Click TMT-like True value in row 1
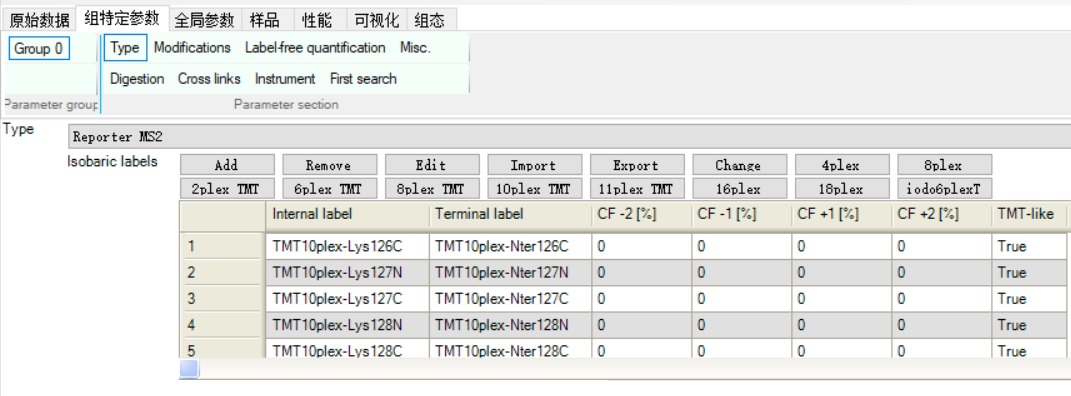1071x396 pixels. [x=1029, y=246]
